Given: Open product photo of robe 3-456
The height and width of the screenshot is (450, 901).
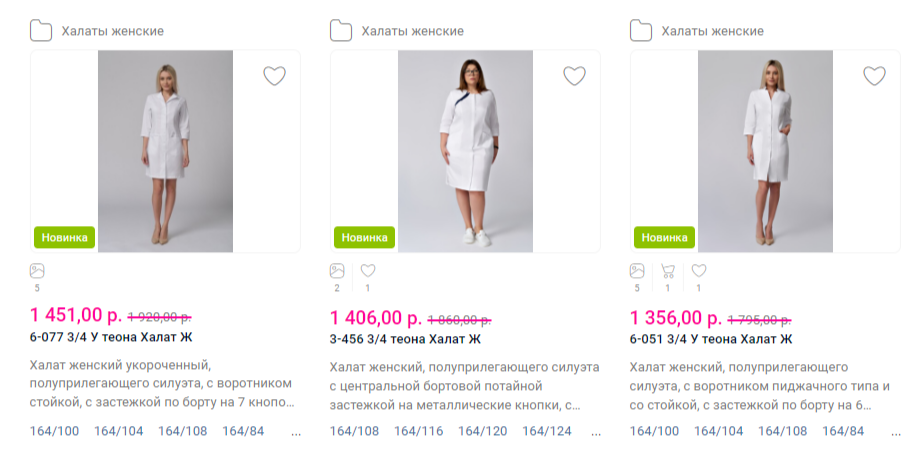Looking at the screenshot, I should [465, 150].
